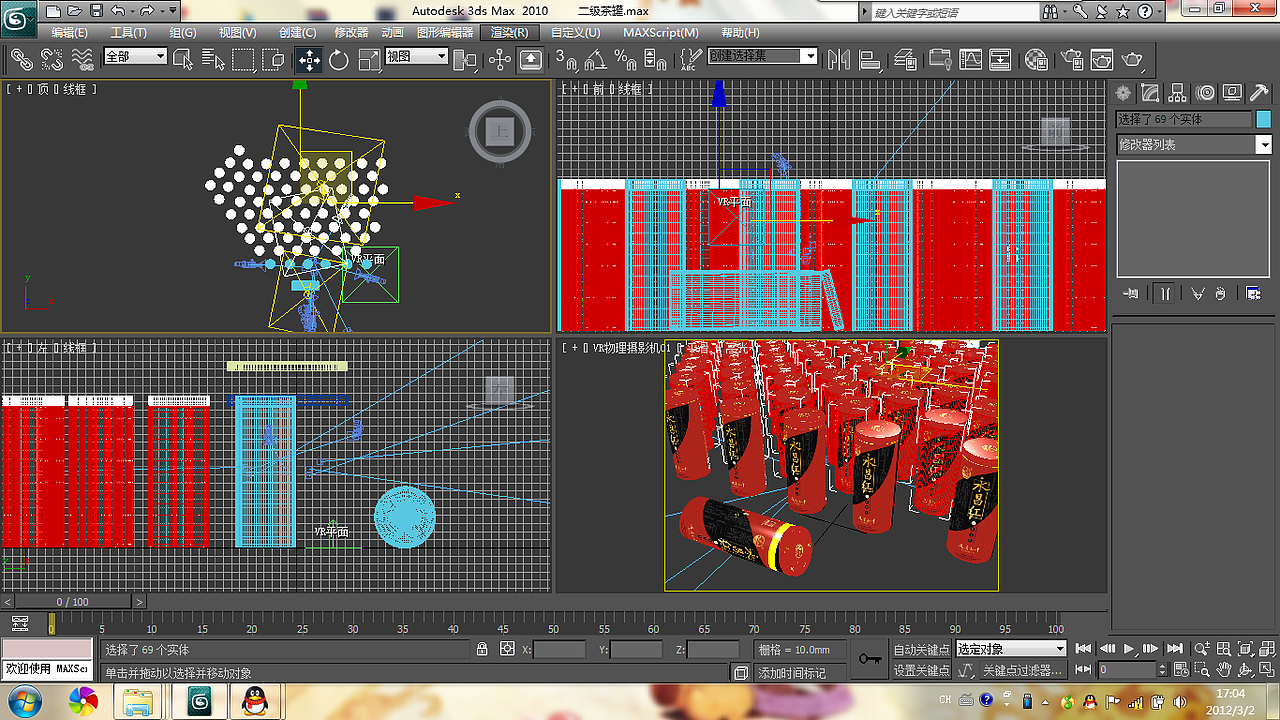Open the 工具(T) menu
Screen dimensions: 1280x720
click(128, 32)
